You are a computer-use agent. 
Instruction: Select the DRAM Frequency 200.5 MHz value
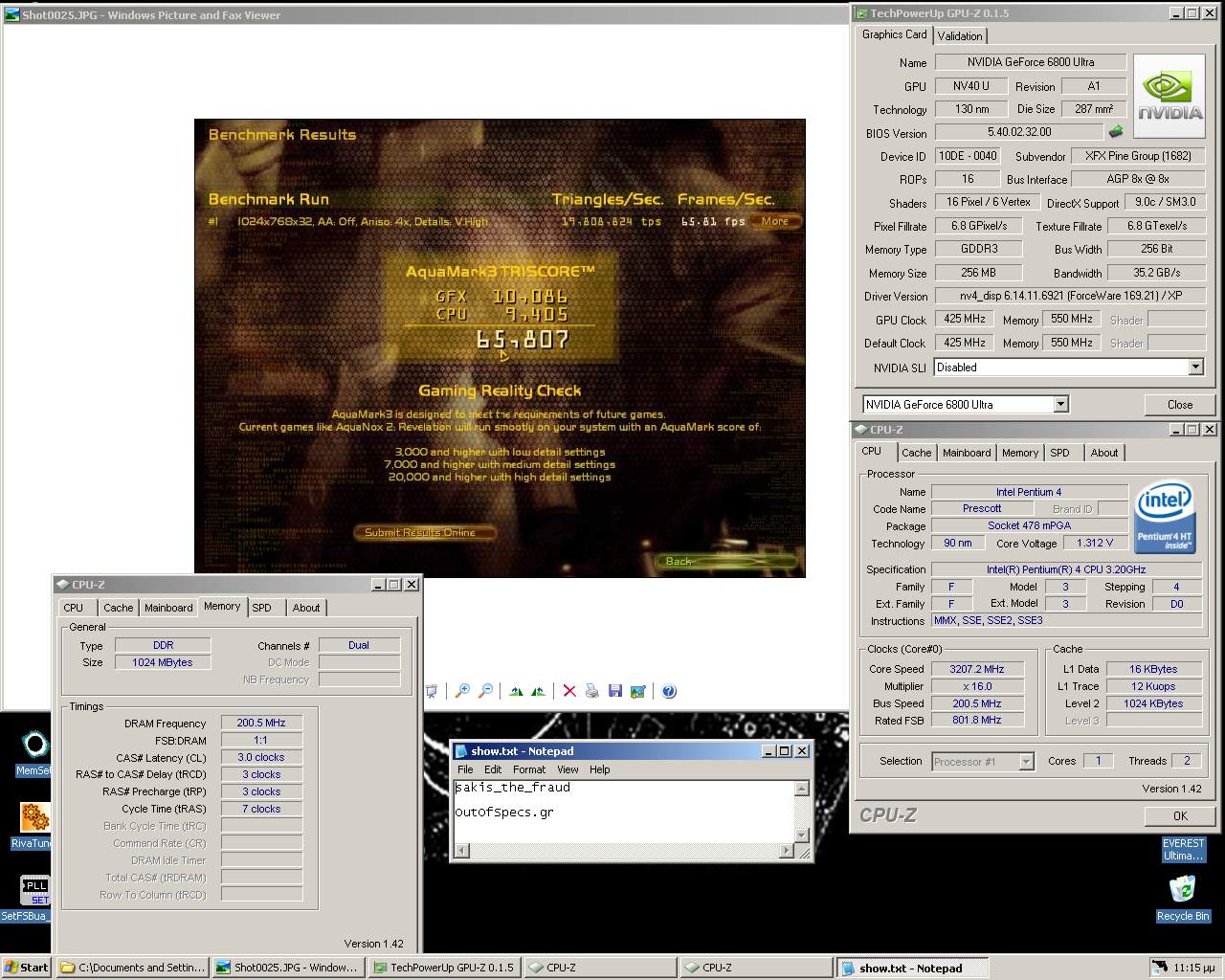261,724
